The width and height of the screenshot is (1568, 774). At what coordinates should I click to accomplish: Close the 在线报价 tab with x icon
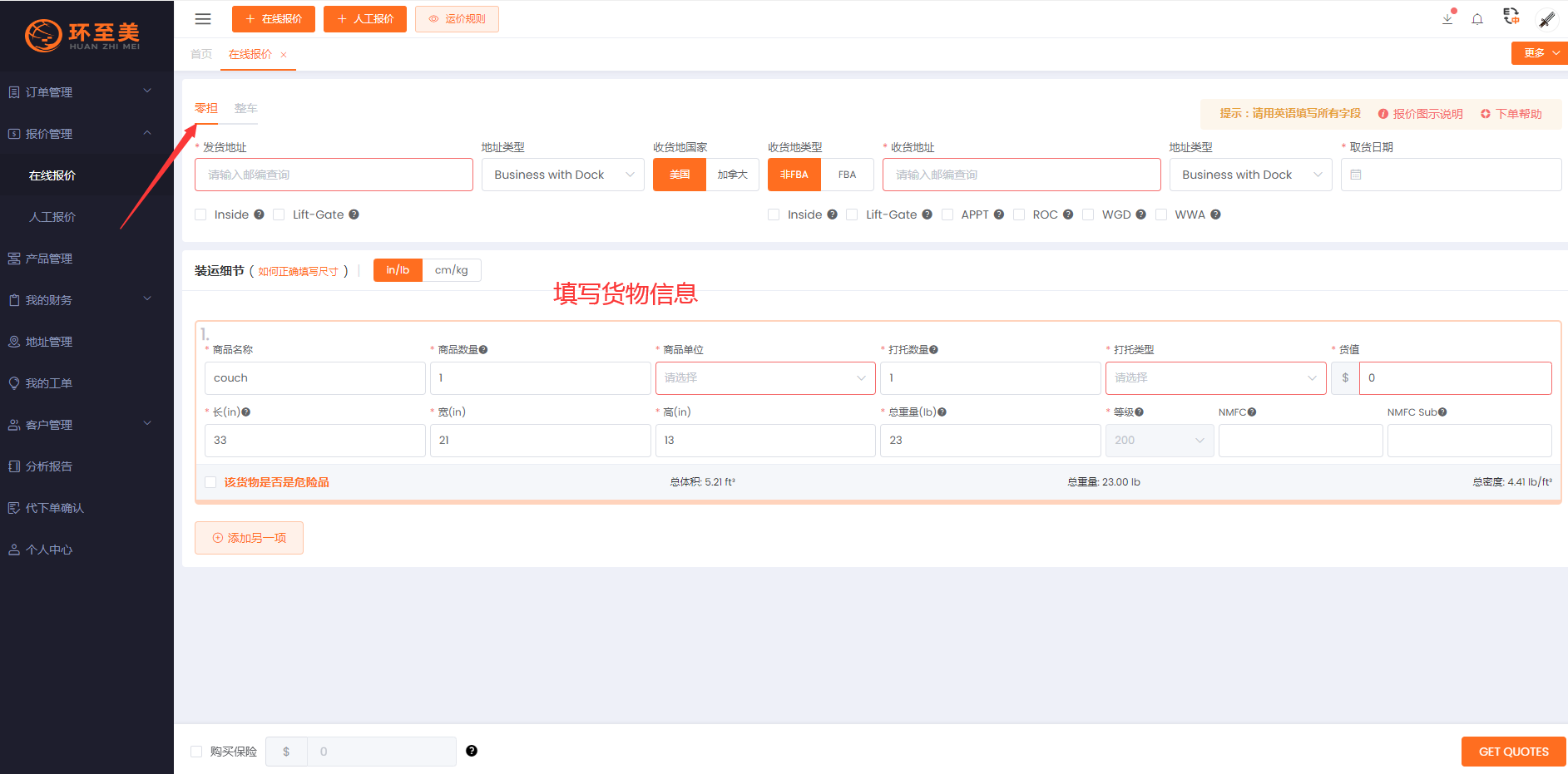pyautogui.click(x=284, y=55)
